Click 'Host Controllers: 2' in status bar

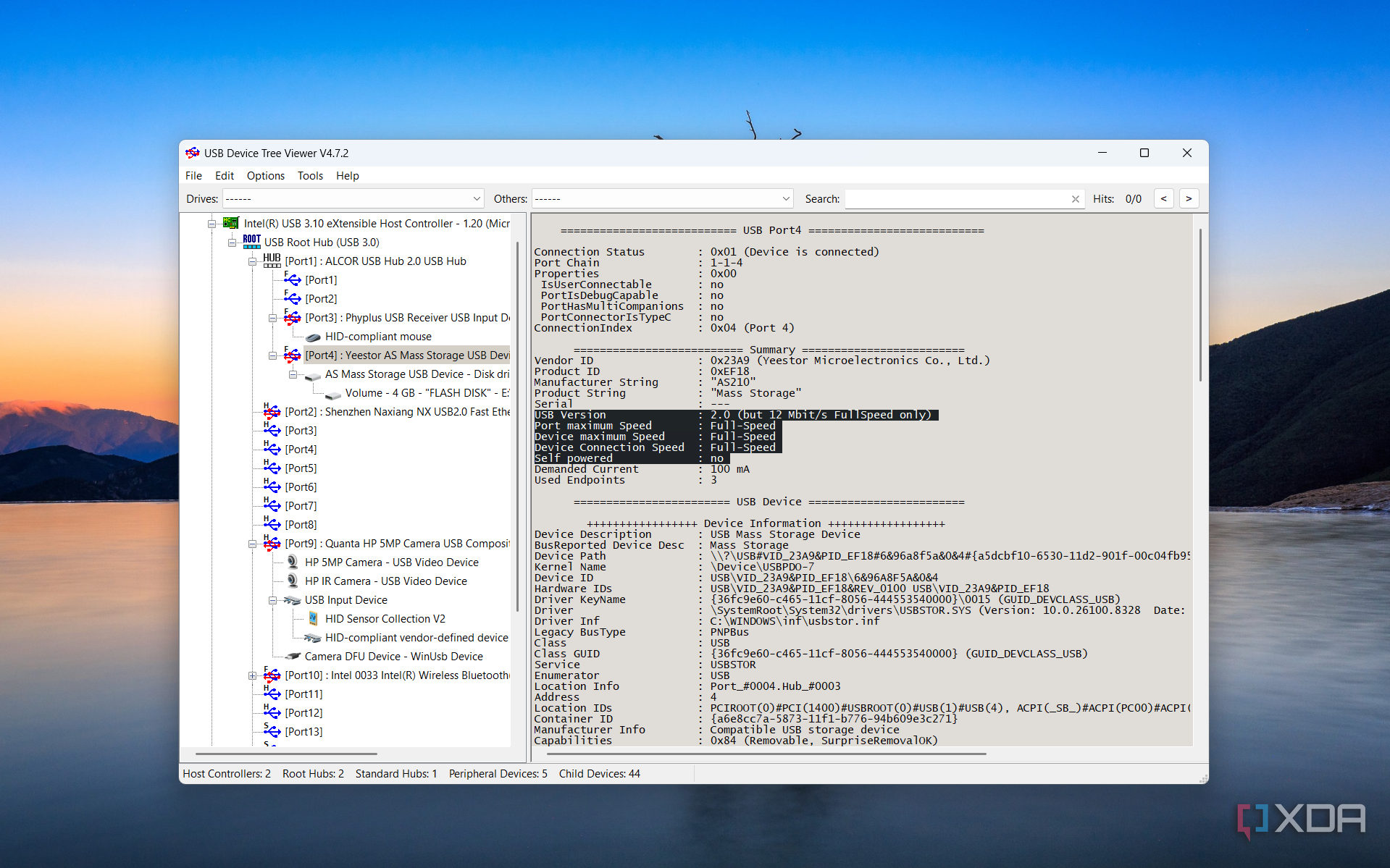coord(227,773)
